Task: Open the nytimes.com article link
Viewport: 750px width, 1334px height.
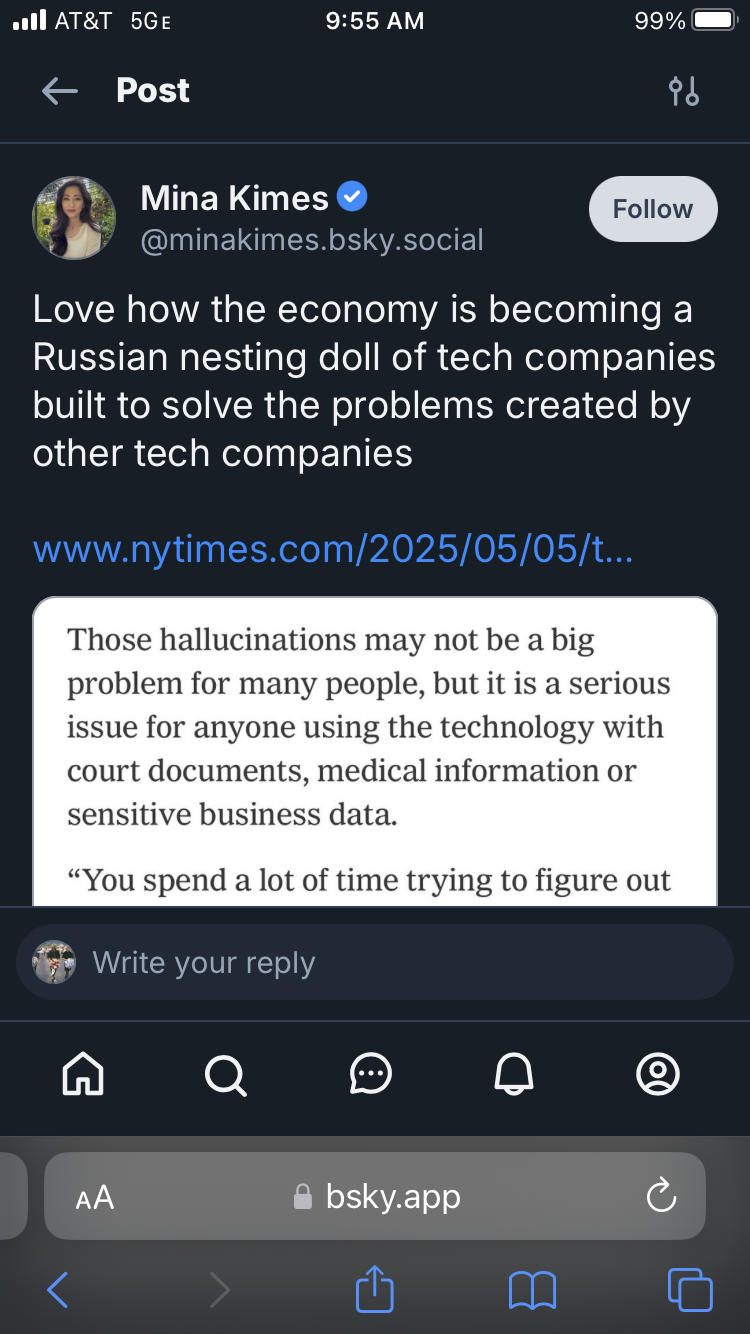Action: (333, 549)
